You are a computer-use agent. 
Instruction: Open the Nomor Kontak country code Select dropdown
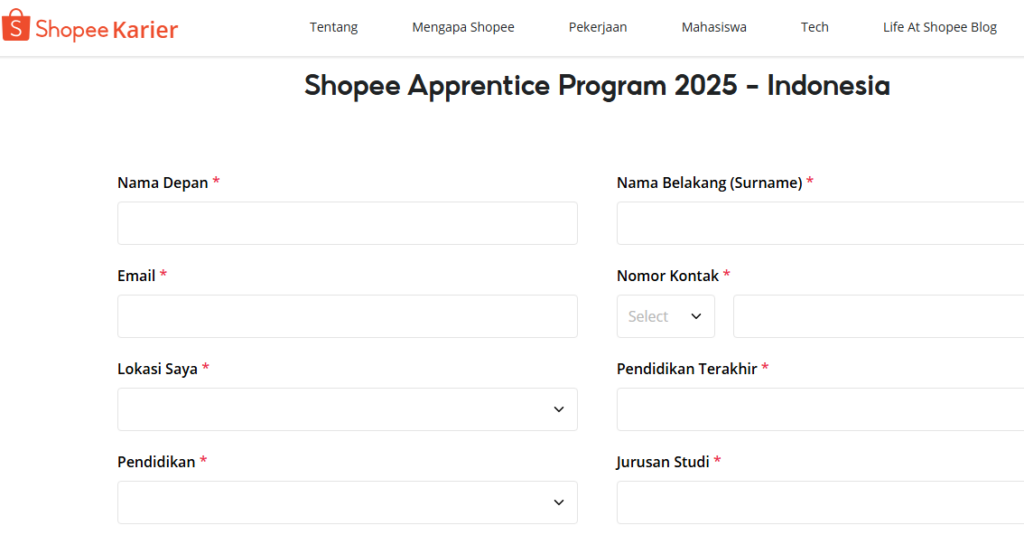(x=665, y=316)
